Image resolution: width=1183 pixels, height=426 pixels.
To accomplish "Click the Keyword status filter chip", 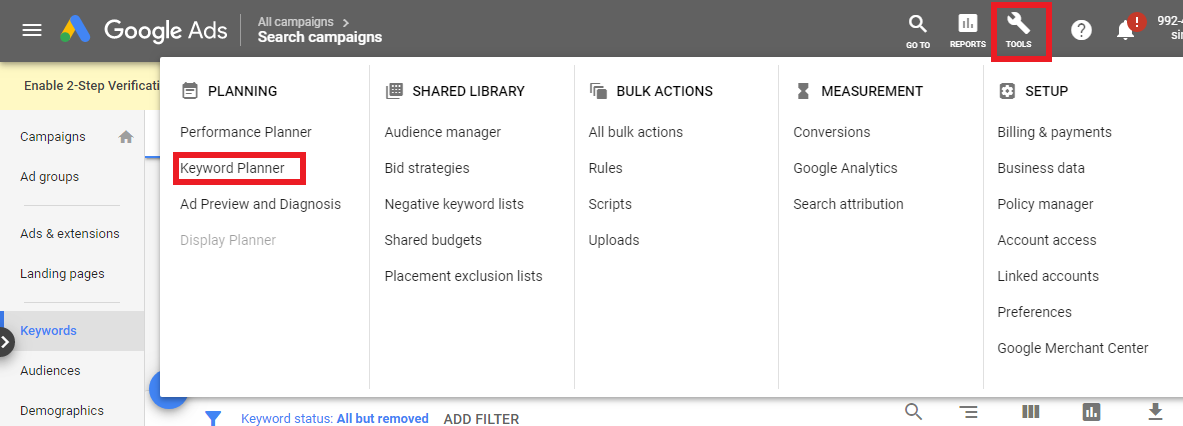I will tap(335, 418).
